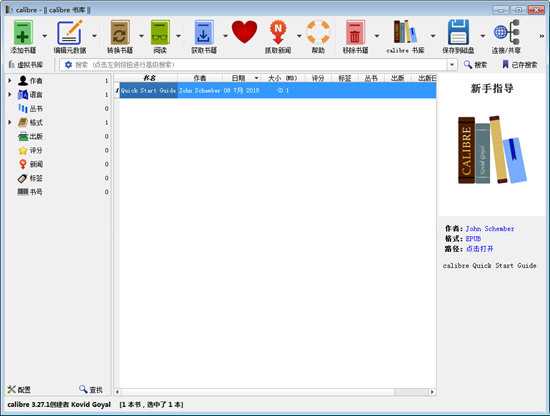Viewport: 550px width, 416px height.
Task: Open the Read book glasses icon
Action: point(160,32)
